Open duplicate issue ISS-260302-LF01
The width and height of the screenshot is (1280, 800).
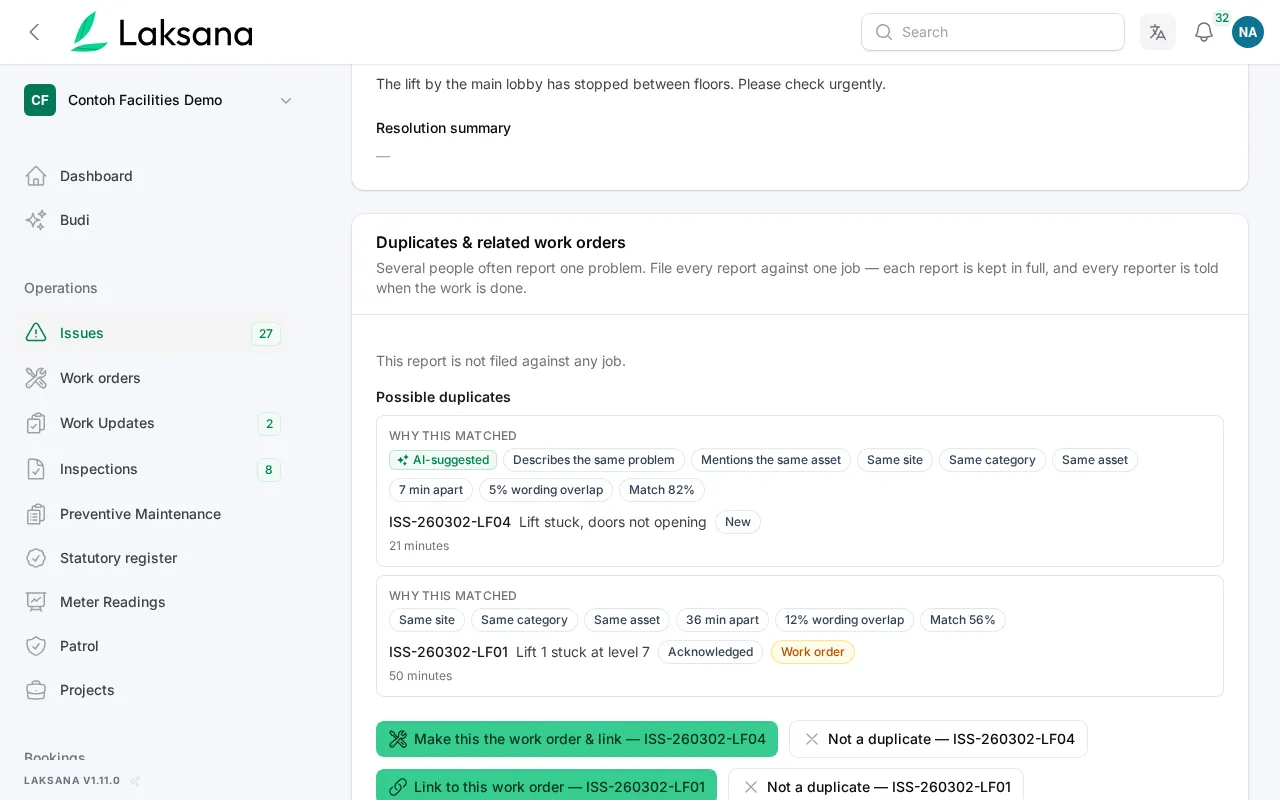click(x=448, y=652)
